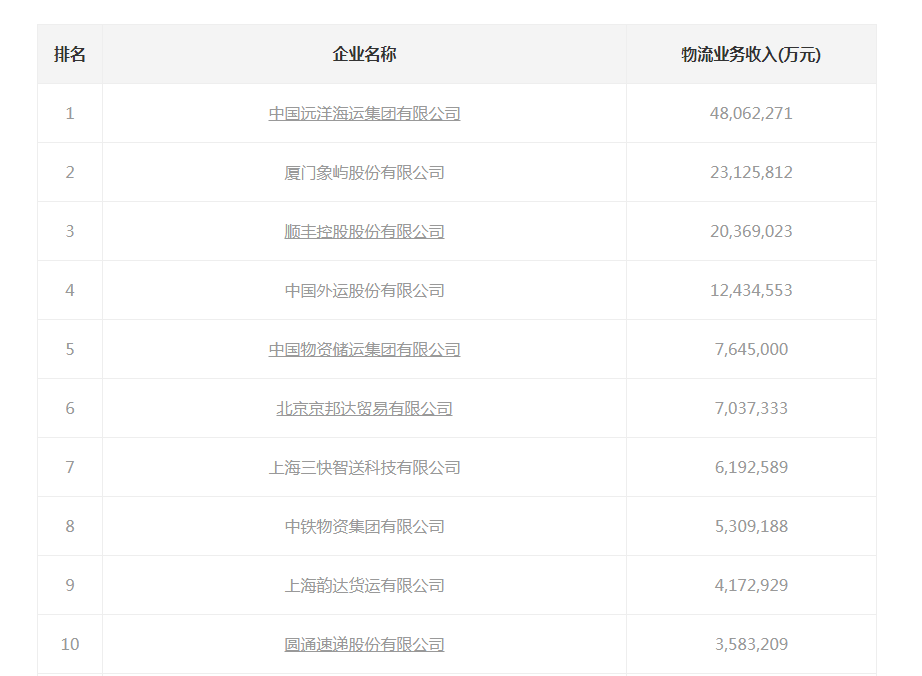Click the 排名 column header
Viewport: 922px width, 676px height.
70,55
